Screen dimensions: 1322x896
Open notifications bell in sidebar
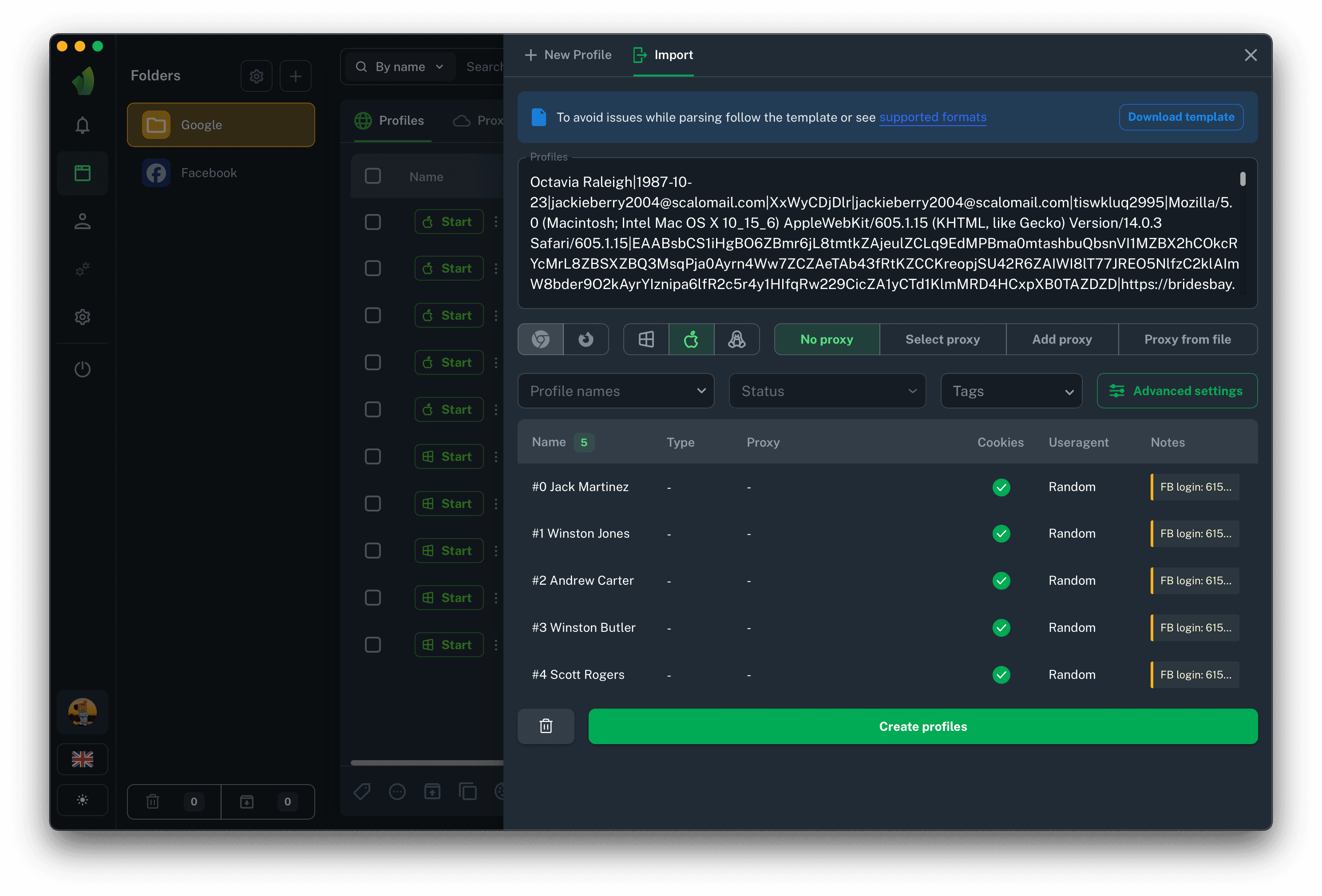83,125
